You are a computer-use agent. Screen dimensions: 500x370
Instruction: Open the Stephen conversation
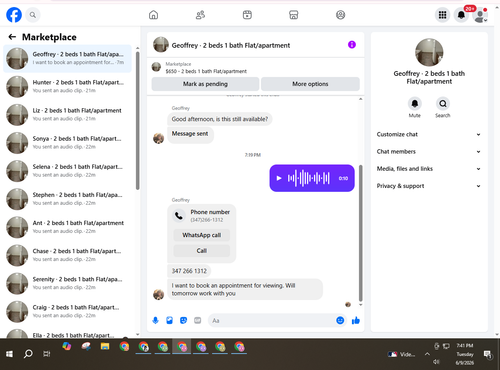pos(67,199)
